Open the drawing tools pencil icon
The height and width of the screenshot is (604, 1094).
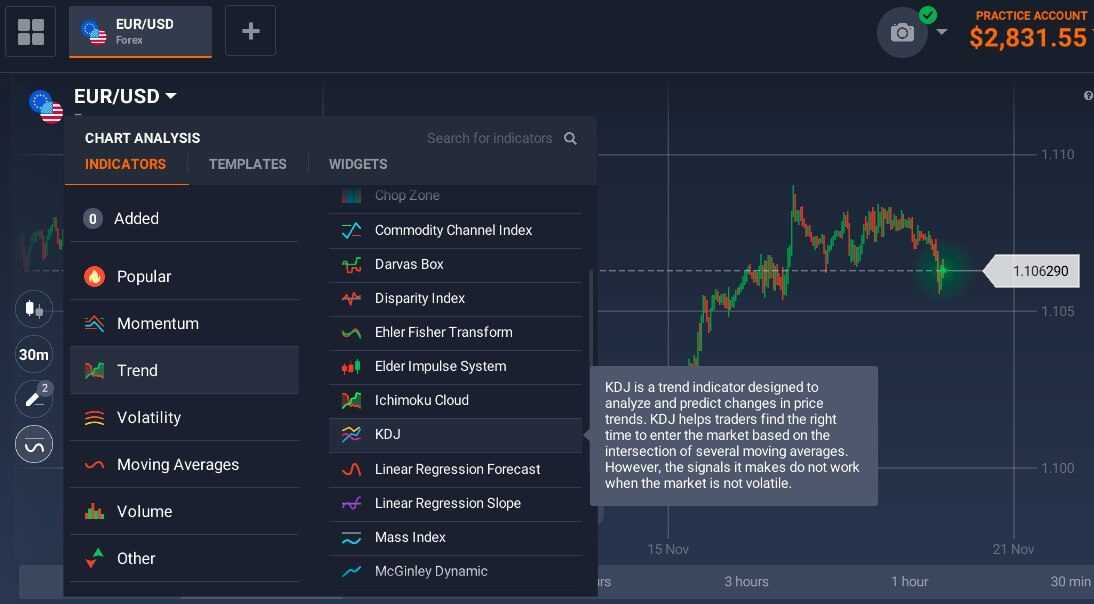[33, 399]
